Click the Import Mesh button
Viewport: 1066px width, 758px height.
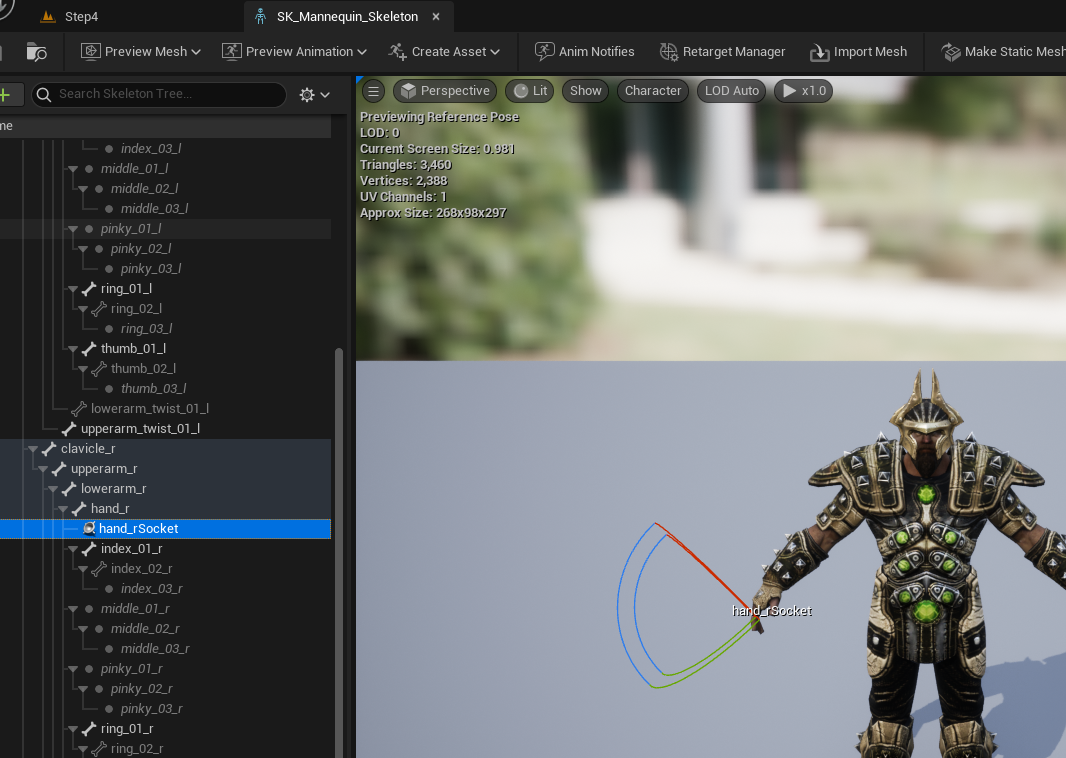pos(858,52)
